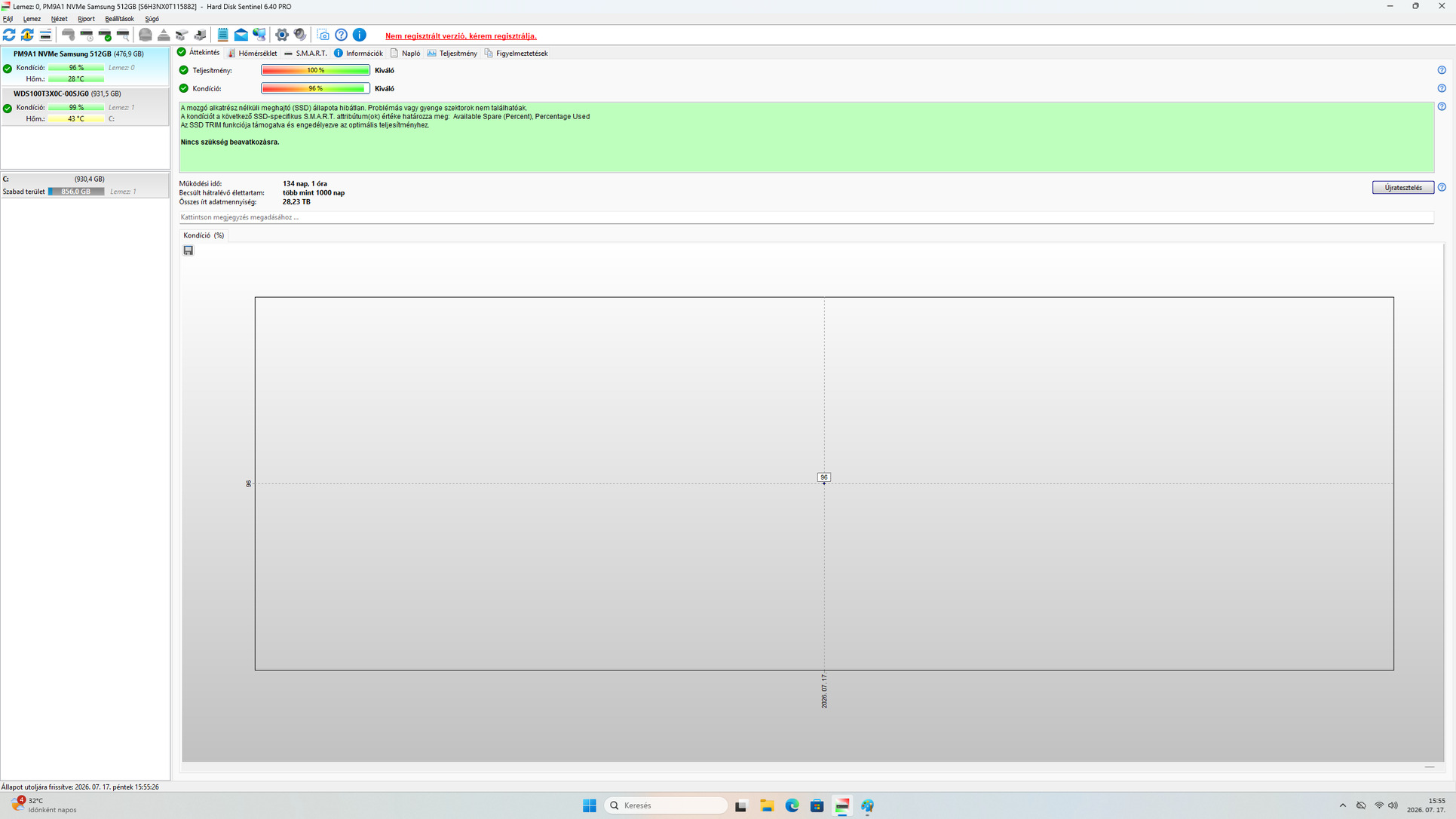Switch to the Információk tab
The width and height of the screenshot is (1456, 819).
(358, 54)
